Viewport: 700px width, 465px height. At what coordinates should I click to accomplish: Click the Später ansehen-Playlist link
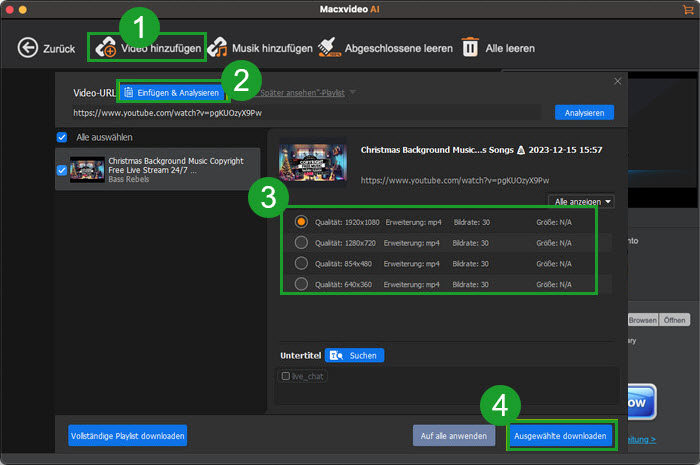point(302,93)
